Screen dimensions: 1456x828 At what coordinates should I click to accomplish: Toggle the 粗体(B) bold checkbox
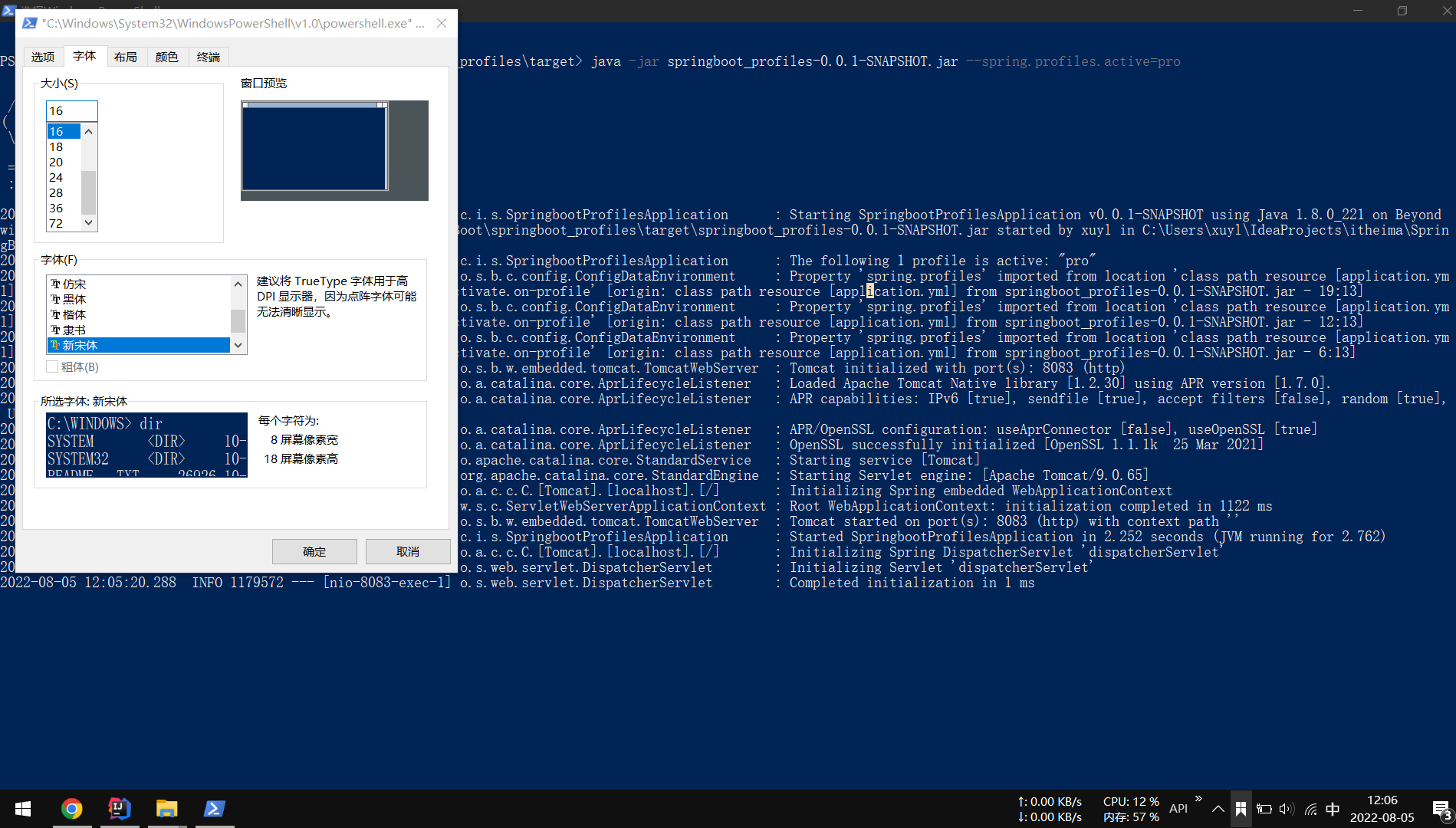pos(52,367)
